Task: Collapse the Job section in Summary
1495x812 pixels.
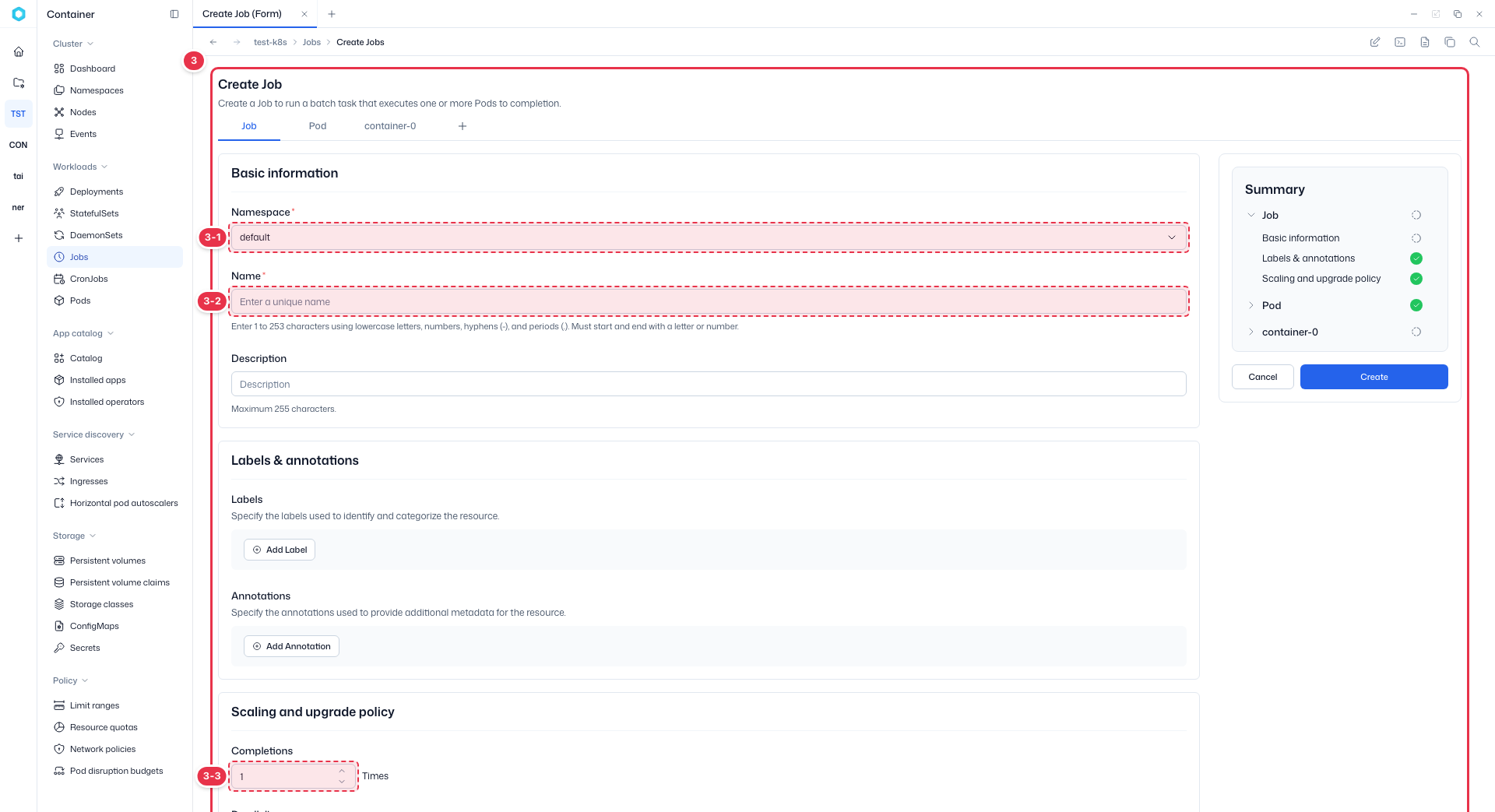Action: 1251,215
